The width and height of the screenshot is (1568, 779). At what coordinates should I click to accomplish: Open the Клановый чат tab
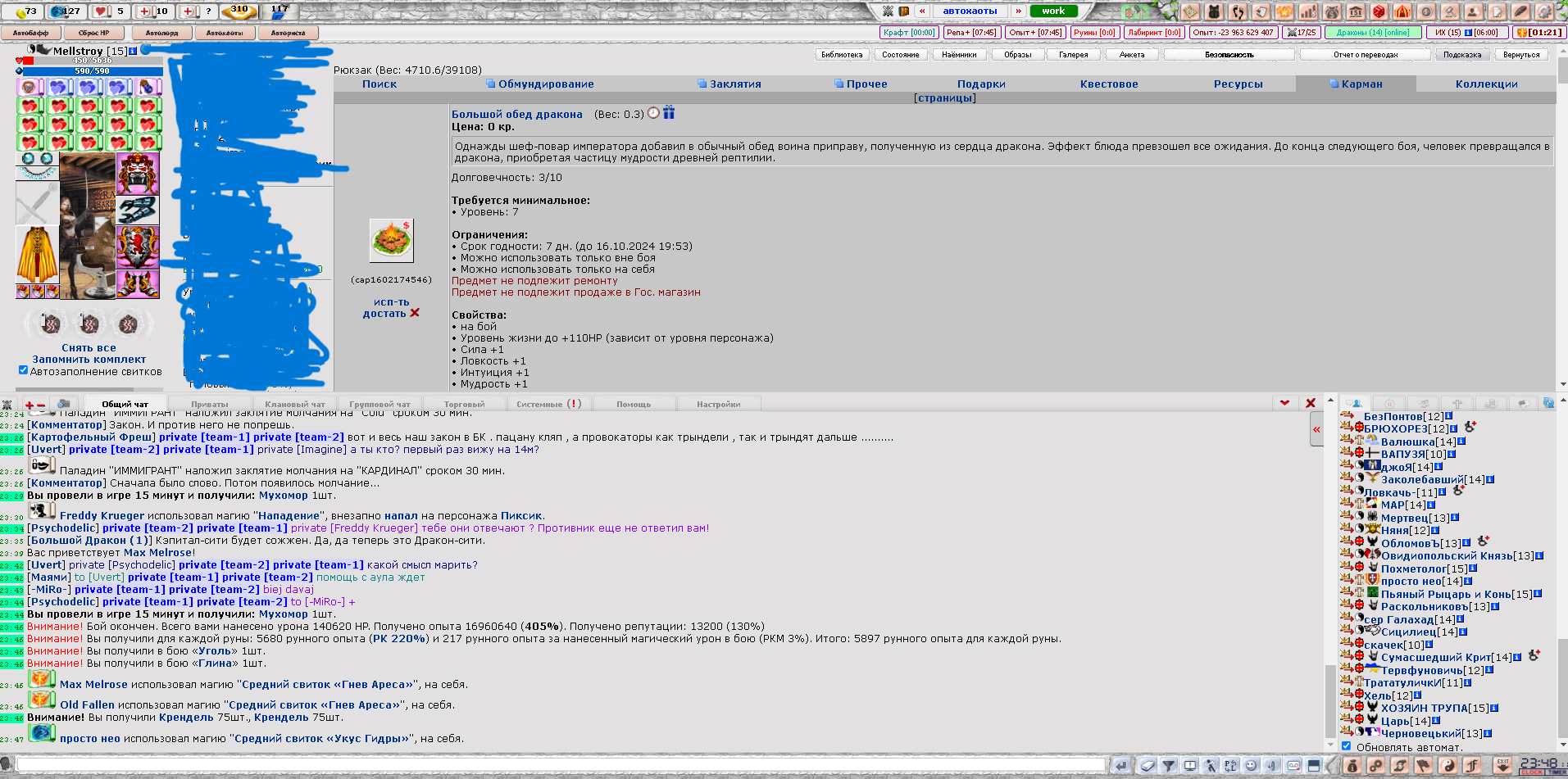pyautogui.click(x=295, y=404)
